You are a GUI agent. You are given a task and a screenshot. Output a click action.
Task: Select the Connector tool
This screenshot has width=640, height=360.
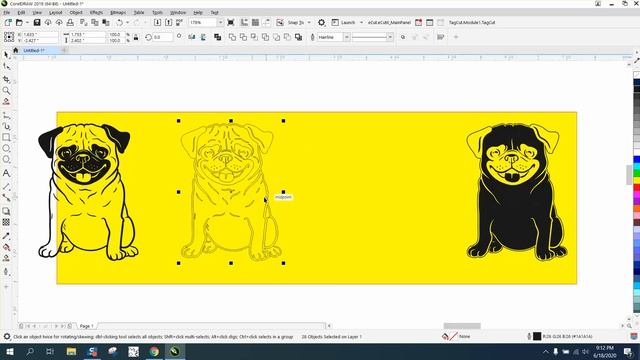(6, 198)
